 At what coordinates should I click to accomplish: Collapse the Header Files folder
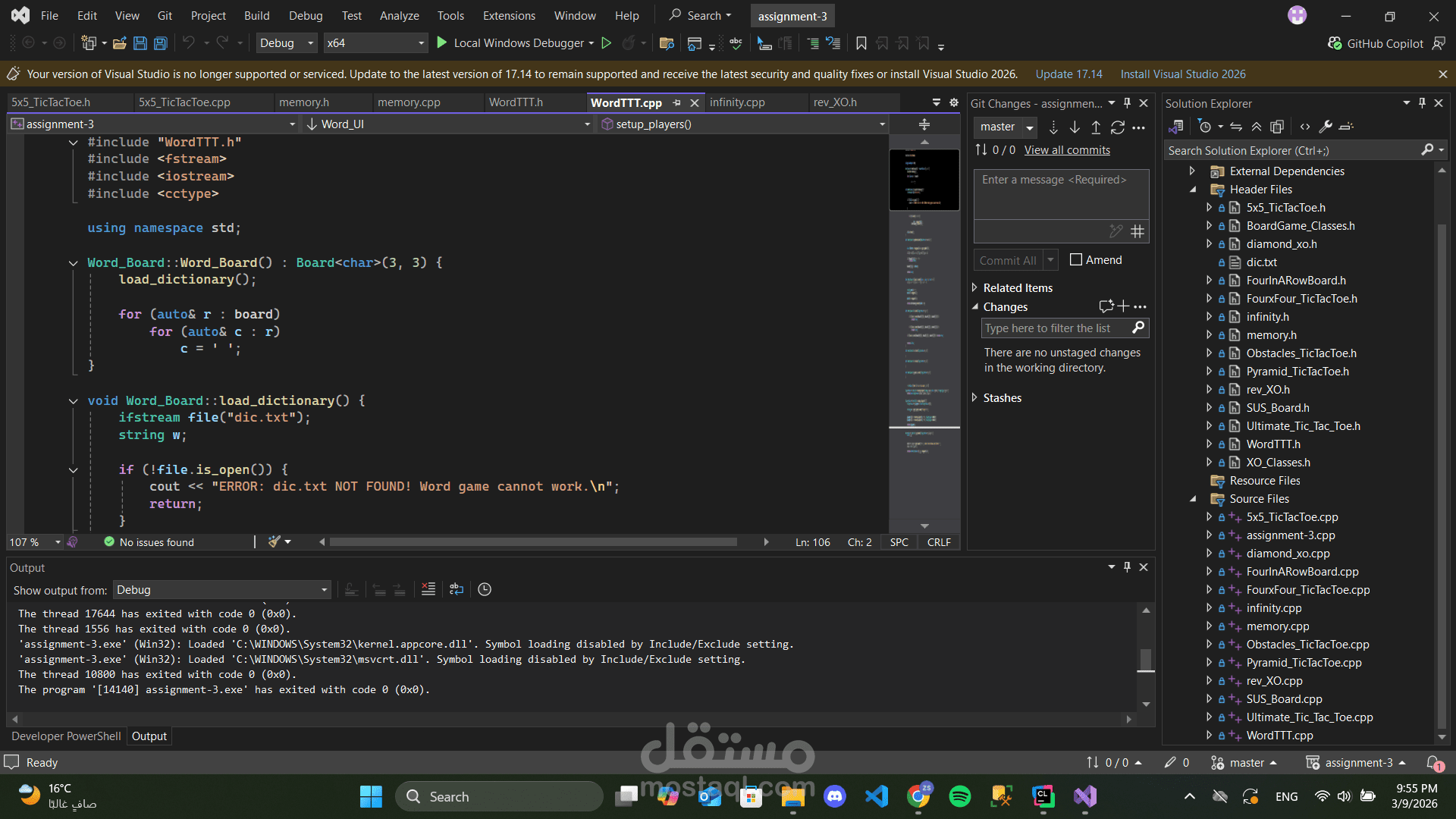pos(1193,190)
